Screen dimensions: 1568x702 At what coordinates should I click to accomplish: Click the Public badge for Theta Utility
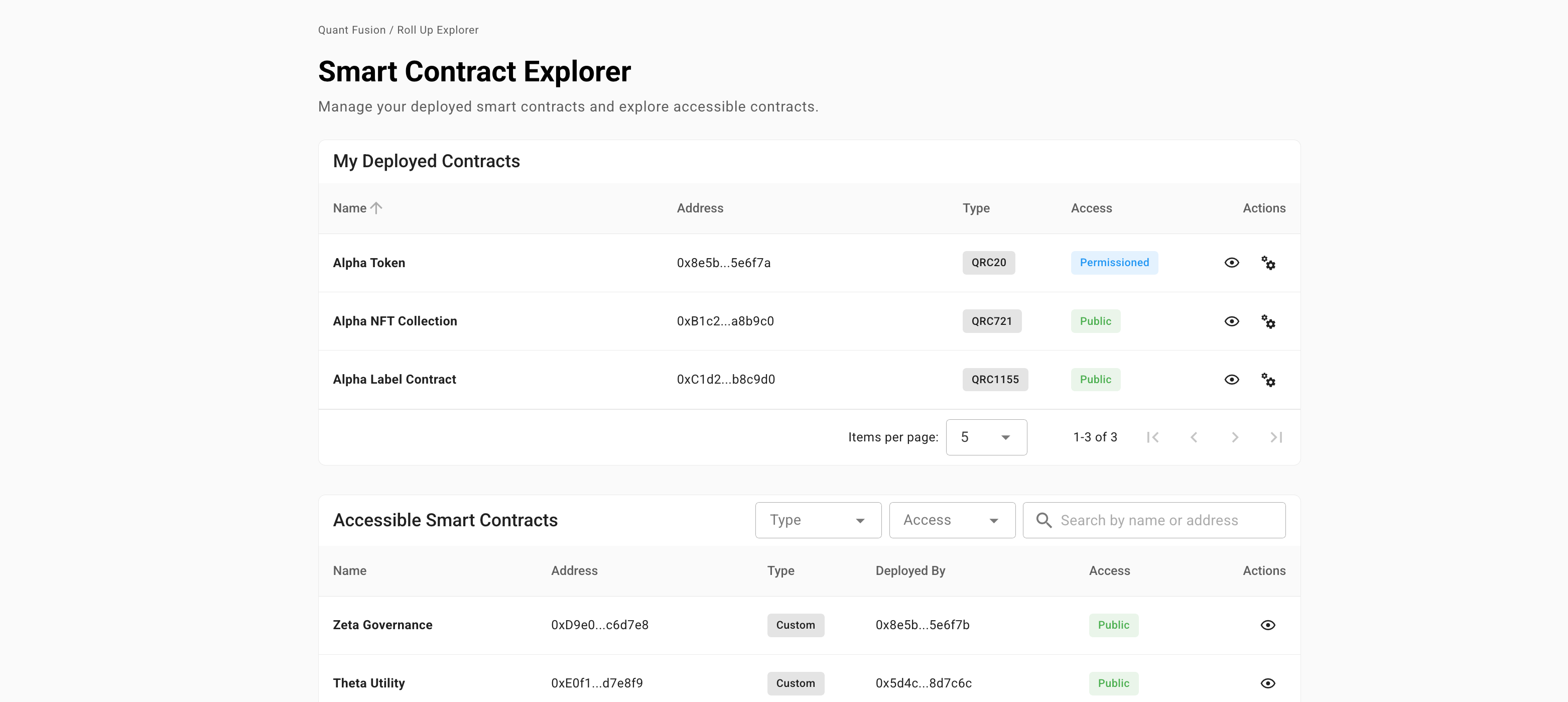point(1113,683)
